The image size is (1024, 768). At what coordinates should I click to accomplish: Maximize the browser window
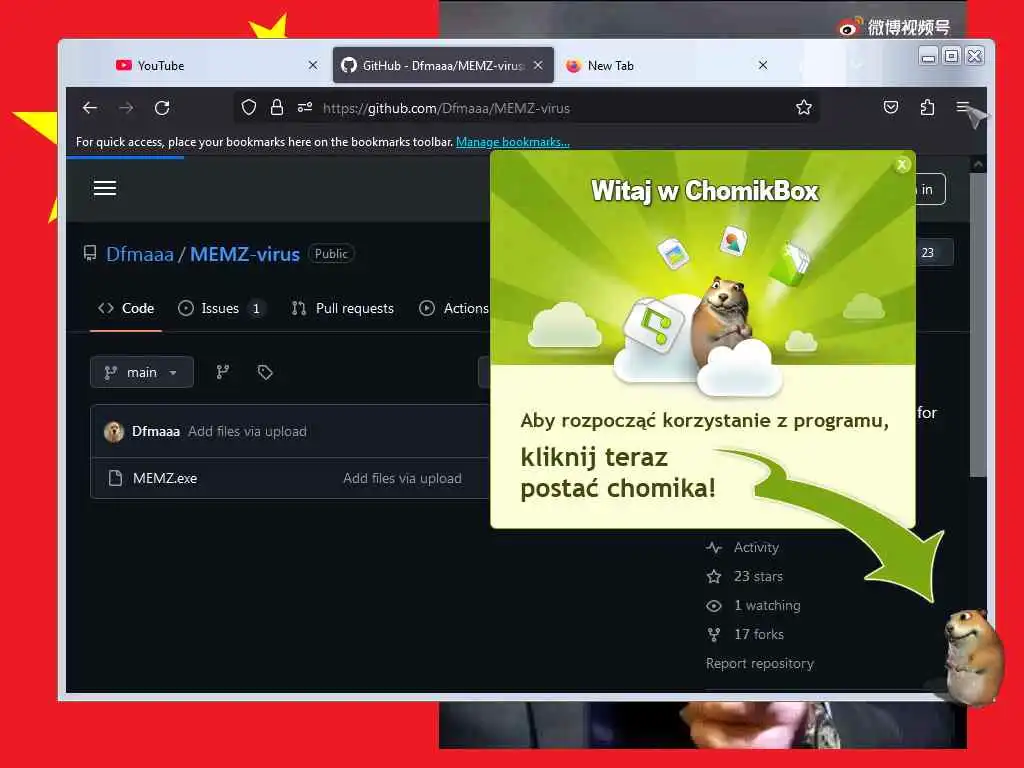(x=951, y=56)
